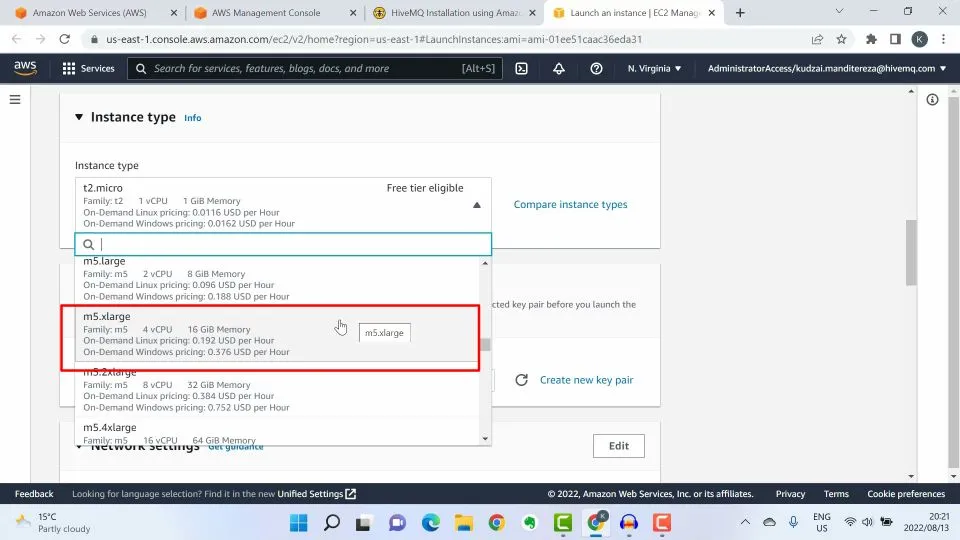Screen dimensions: 960x540
Task: Open the Feedback link in footer
Action: 34,494
